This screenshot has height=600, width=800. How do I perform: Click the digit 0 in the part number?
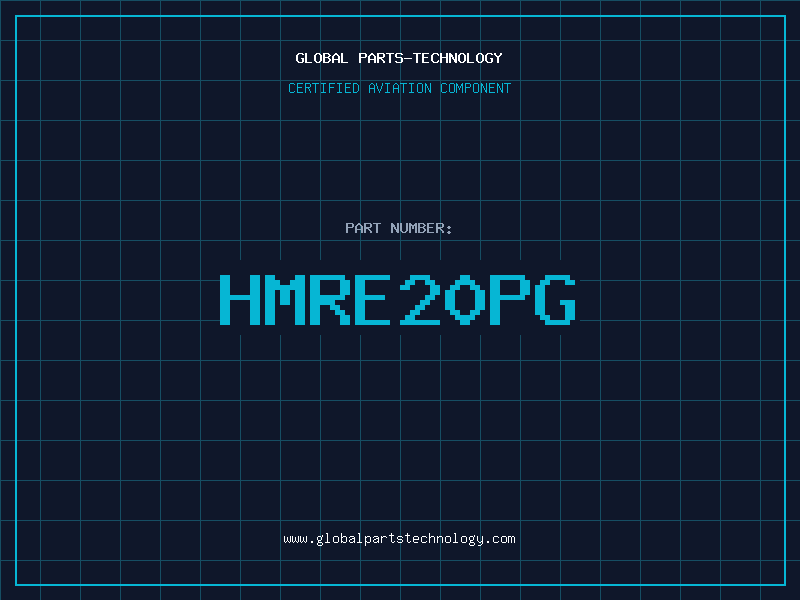465,299
